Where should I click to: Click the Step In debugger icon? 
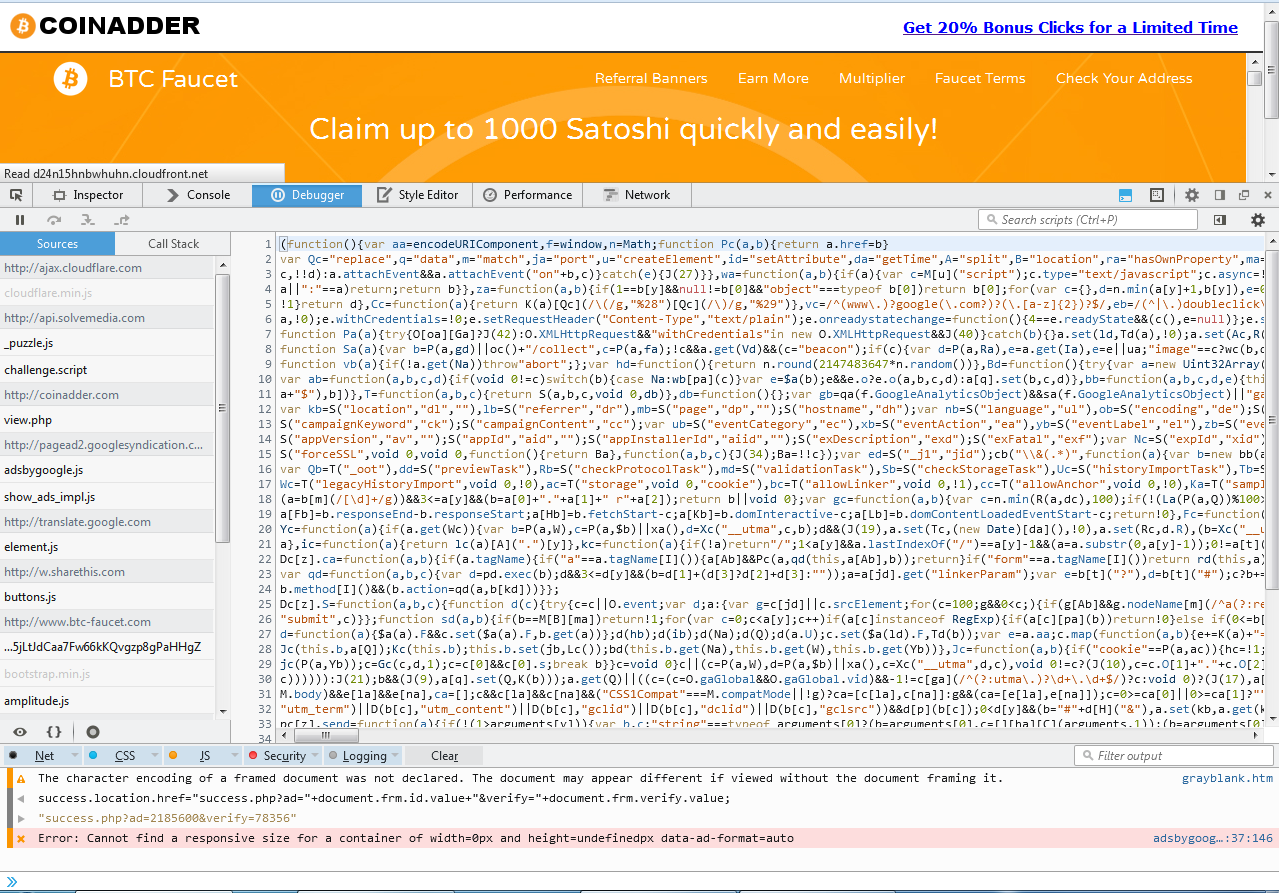88,220
